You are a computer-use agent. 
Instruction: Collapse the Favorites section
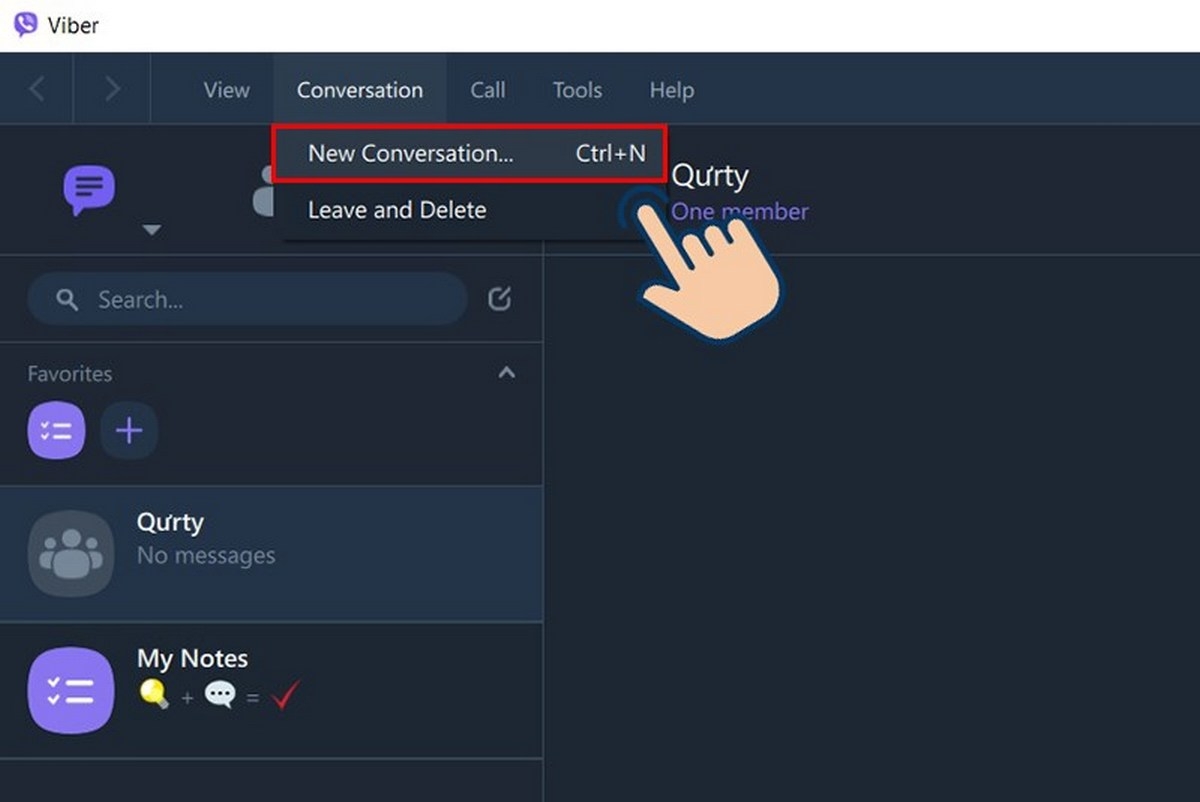pyautogui.click(x=507, y=373)
